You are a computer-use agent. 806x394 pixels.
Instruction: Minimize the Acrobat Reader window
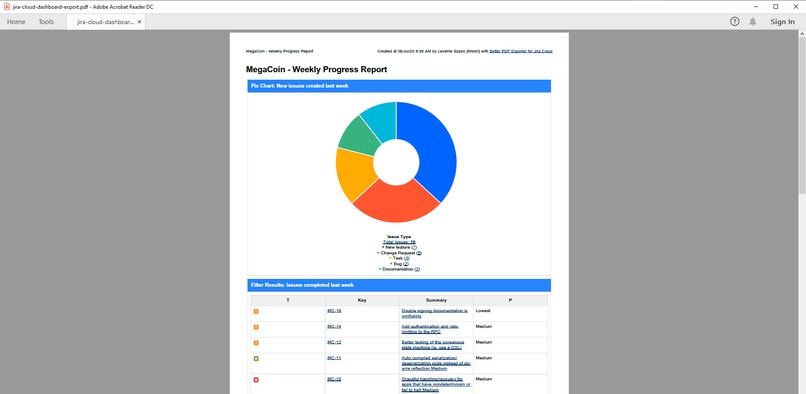[756, 7]
